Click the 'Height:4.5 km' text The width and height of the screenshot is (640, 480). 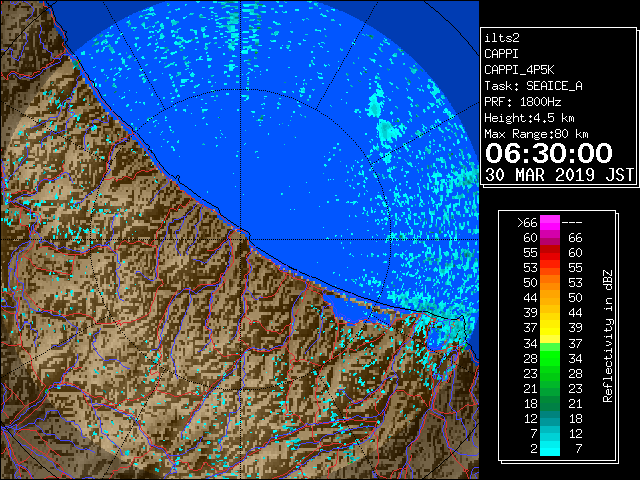point(529,118)
